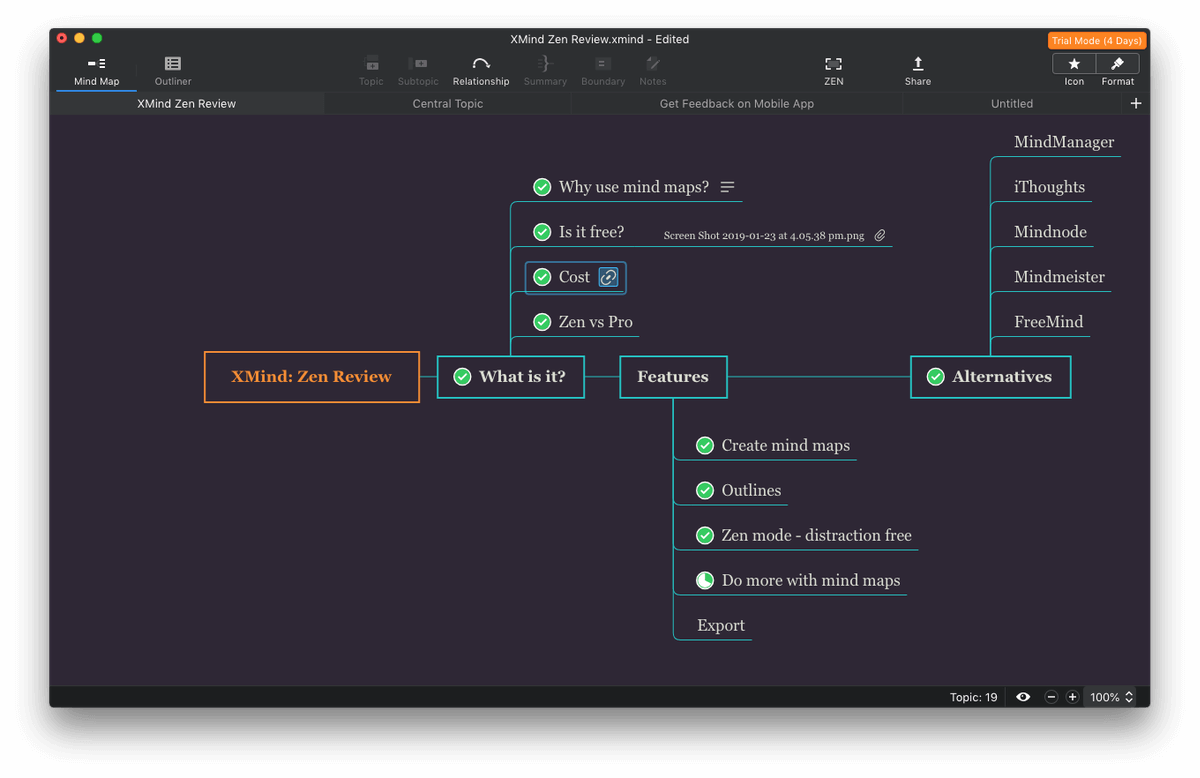
Task: Select the MindManager subtopic
Action: [x=1064, y=142]
